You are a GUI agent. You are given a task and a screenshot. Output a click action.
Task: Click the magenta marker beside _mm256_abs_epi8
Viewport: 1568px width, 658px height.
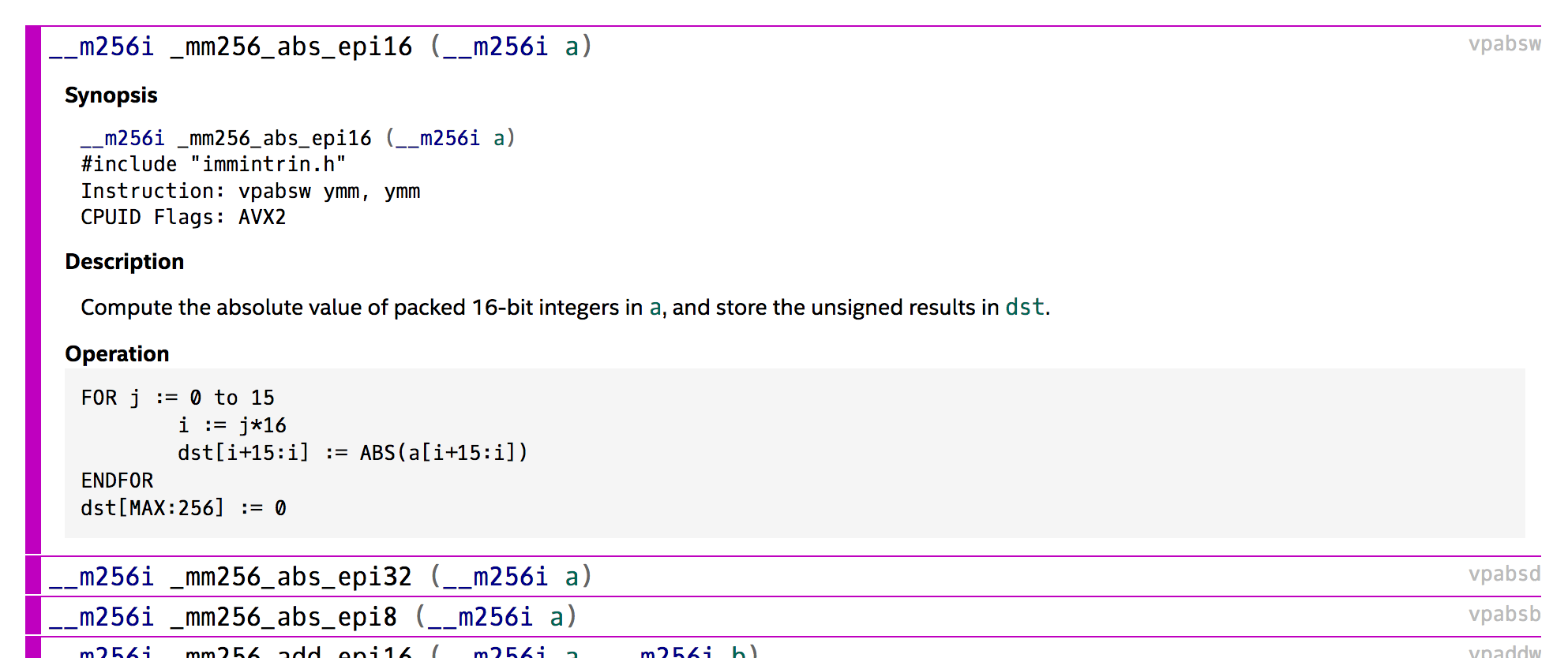(32, 616)
